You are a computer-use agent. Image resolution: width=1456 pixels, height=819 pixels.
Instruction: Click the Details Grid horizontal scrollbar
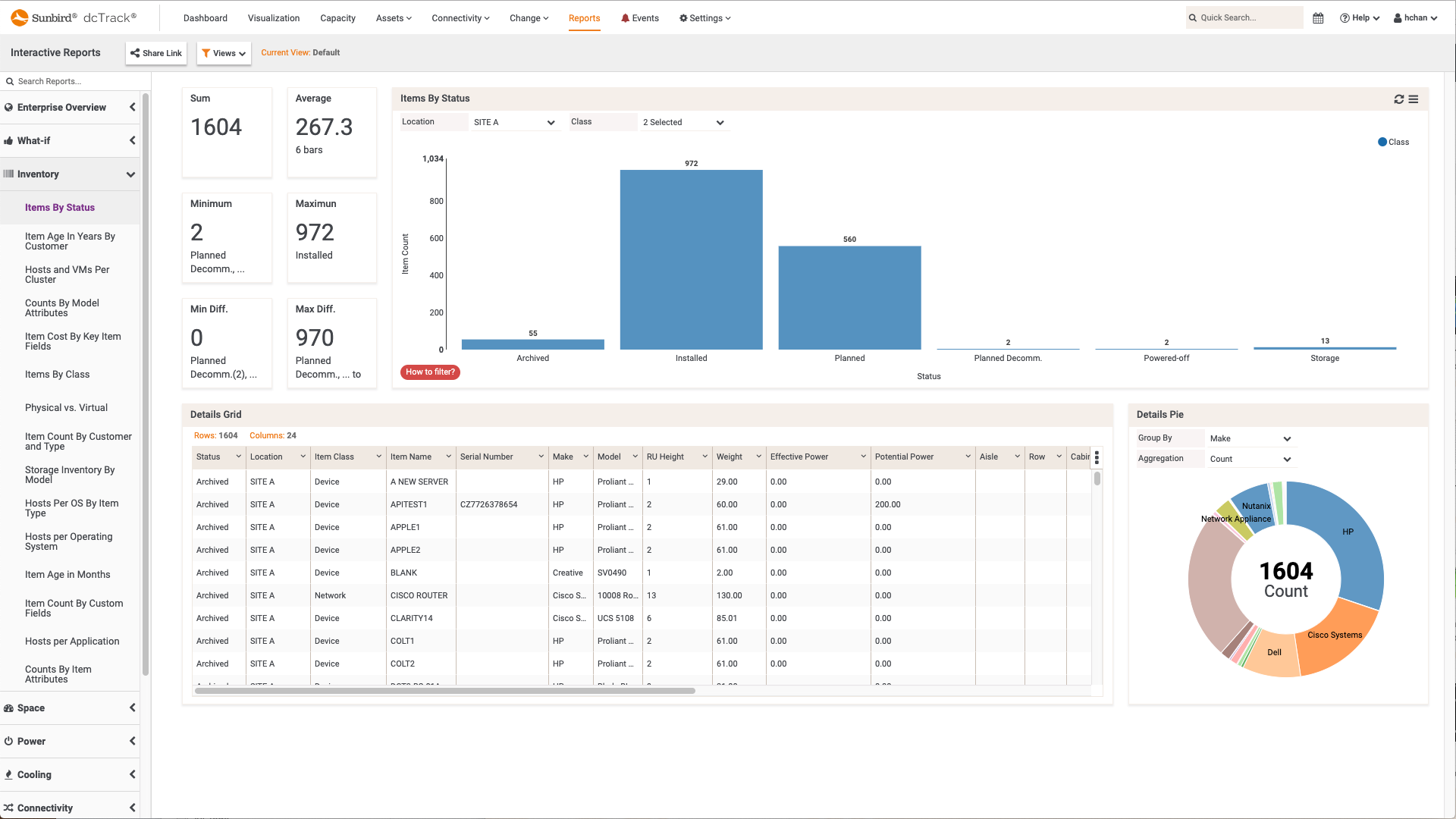click(445, 691)
